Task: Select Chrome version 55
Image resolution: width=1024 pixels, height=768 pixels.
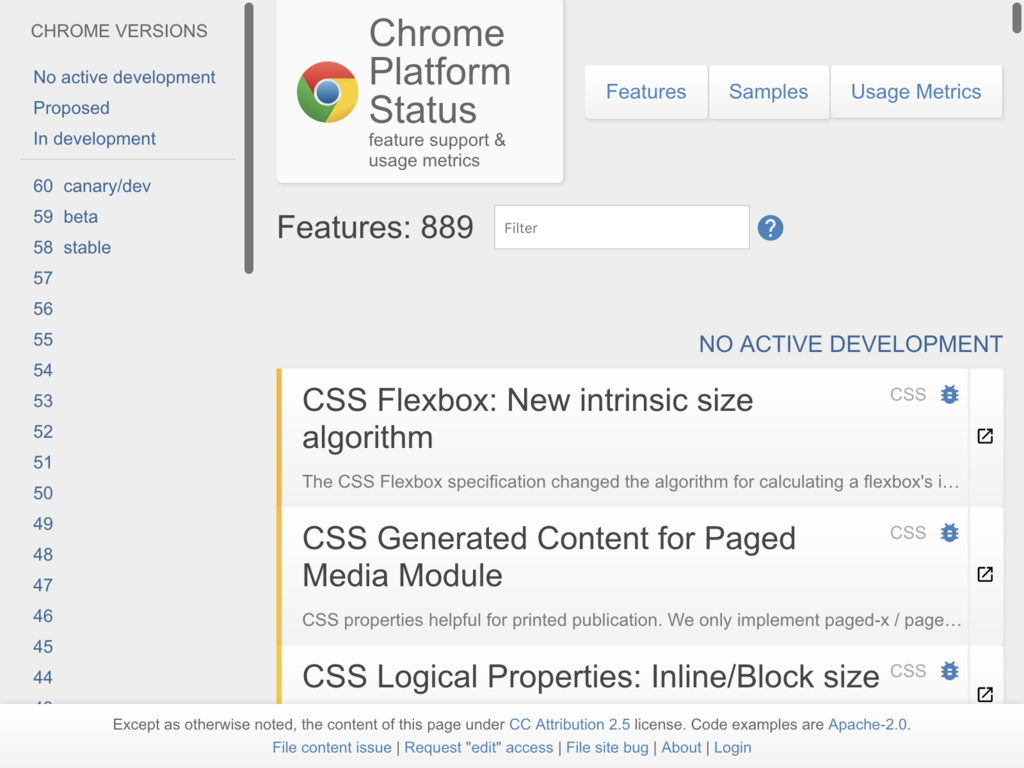Action: [43, 340]
